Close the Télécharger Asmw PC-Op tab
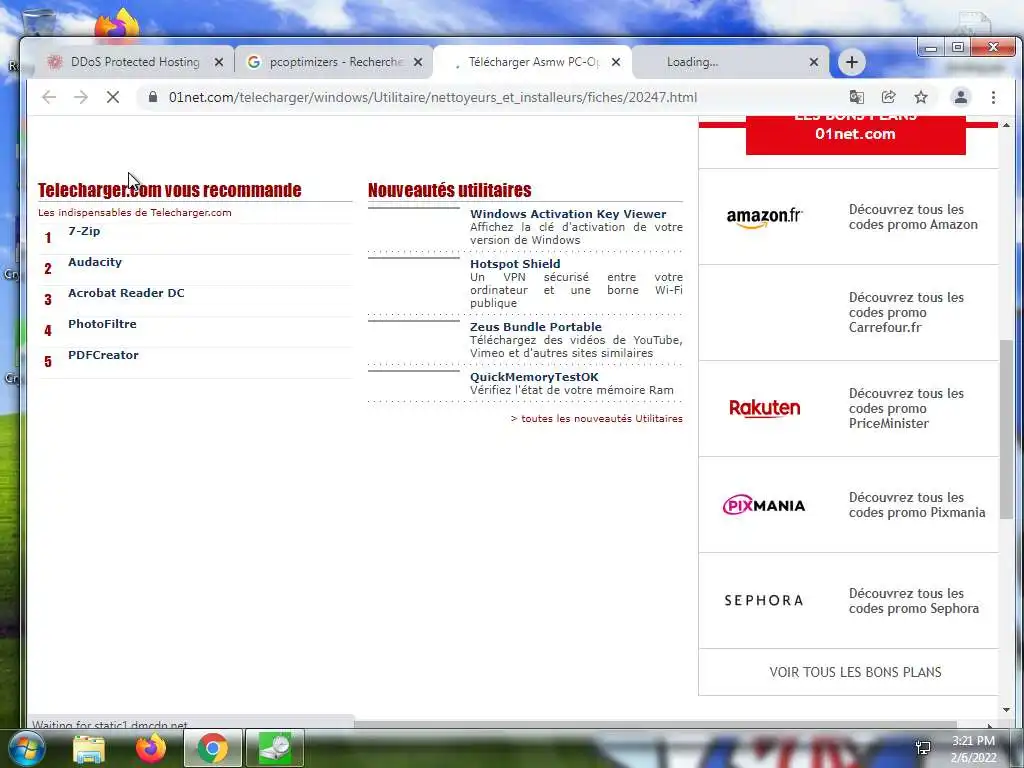Viewport: 1024px width, 768px height. point(616,62)
